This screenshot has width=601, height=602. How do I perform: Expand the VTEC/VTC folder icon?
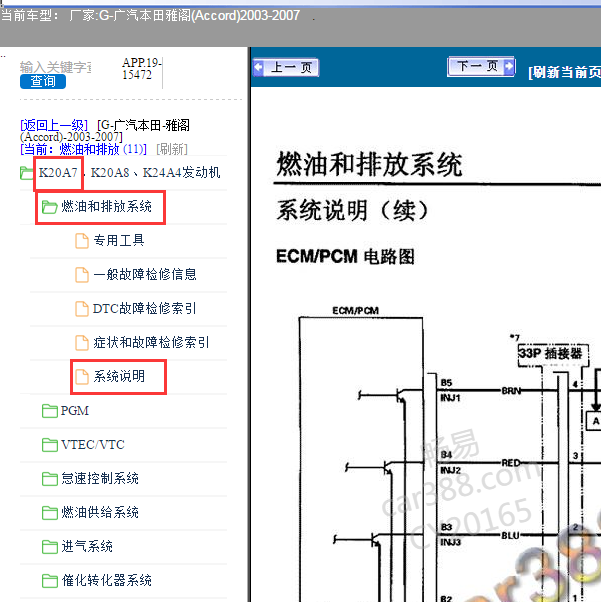pyautogui.click(x=50, y=445)
